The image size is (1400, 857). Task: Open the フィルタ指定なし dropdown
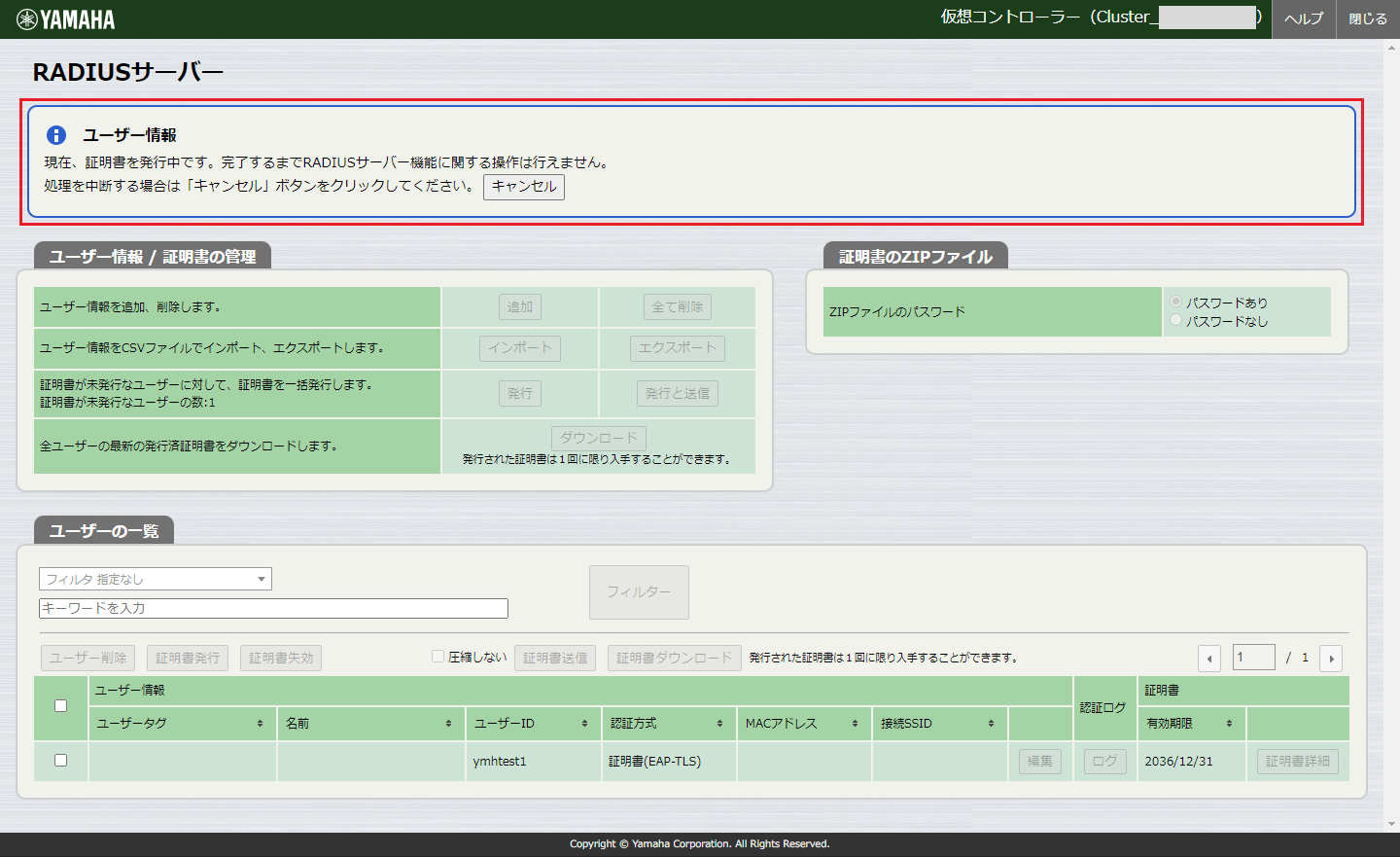155,578
